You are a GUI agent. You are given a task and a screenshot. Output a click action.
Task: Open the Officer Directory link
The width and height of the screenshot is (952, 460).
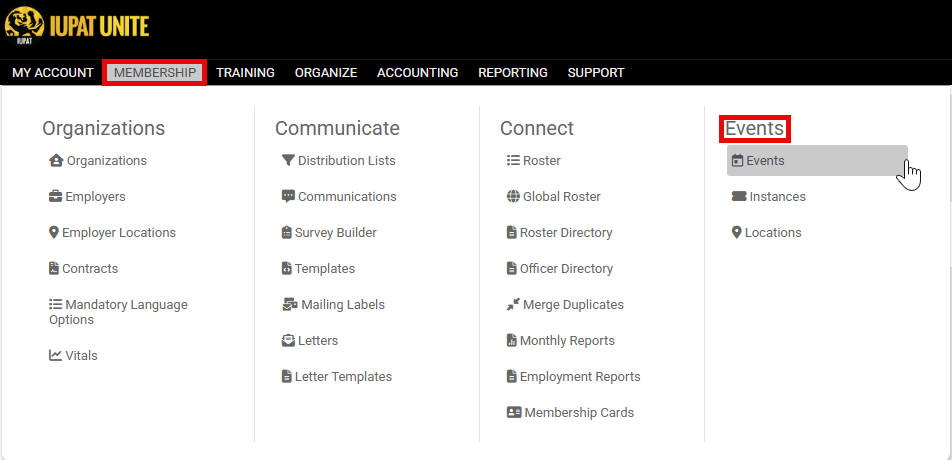click(x=566, y=268)
